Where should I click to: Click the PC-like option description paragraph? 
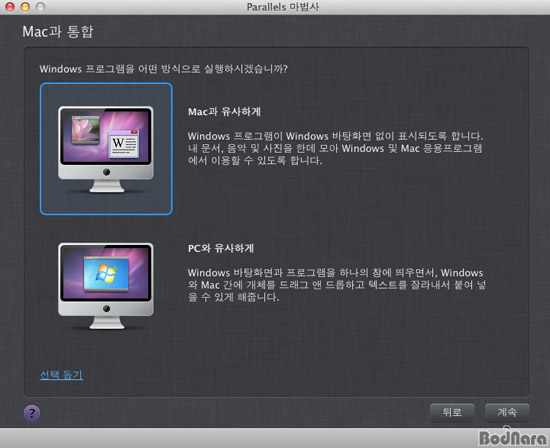pos(337,285)
